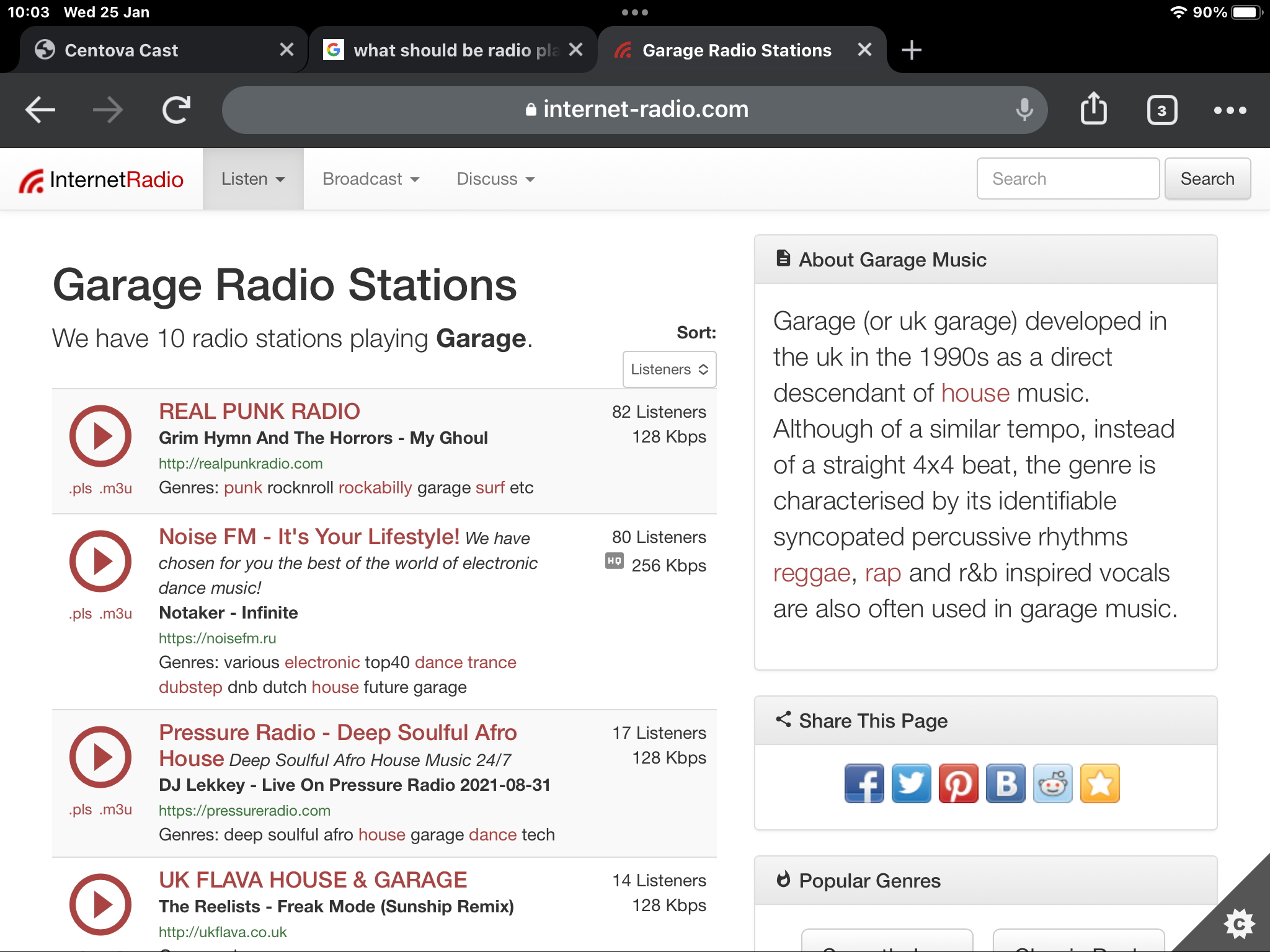This screenshot has width=1270, height=952.
Task: Switch to the Centova Cast tab
Action: coord(122,50)
